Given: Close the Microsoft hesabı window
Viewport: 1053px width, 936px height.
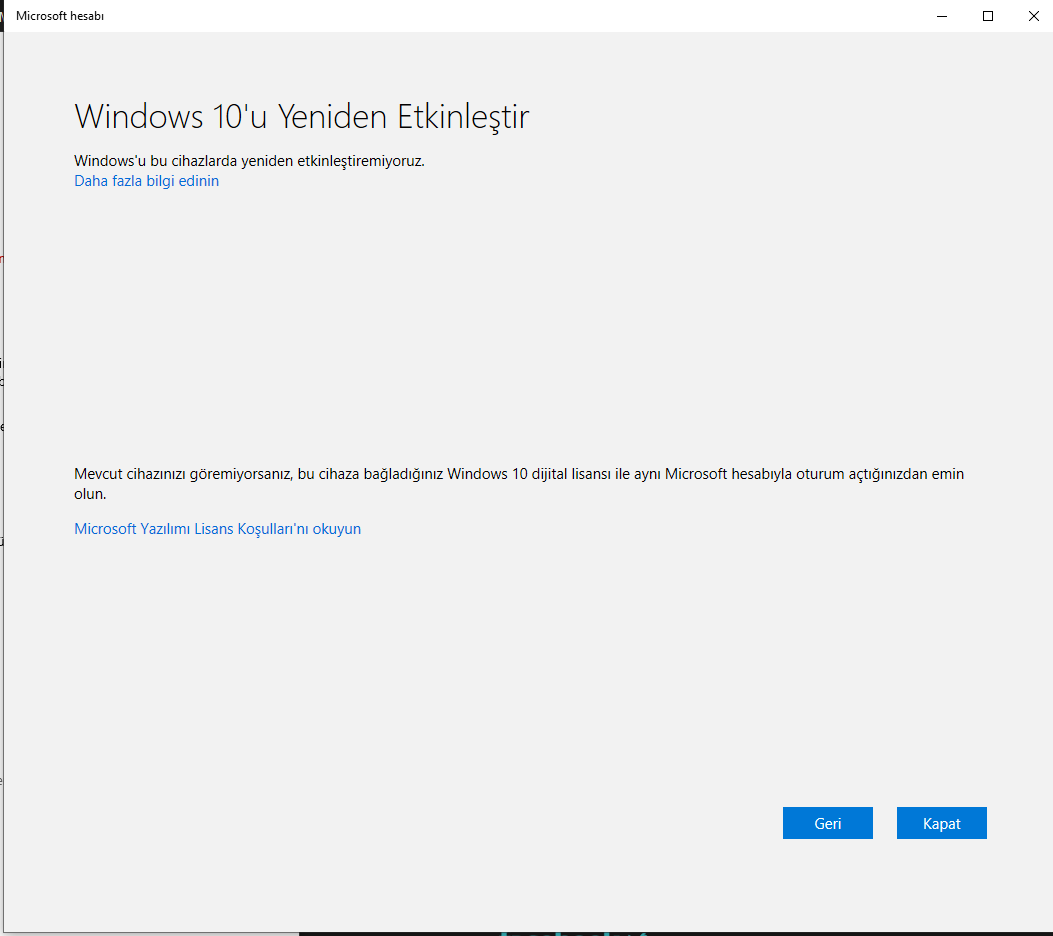Looking at the screenshot, I should tap(1034, 16).
